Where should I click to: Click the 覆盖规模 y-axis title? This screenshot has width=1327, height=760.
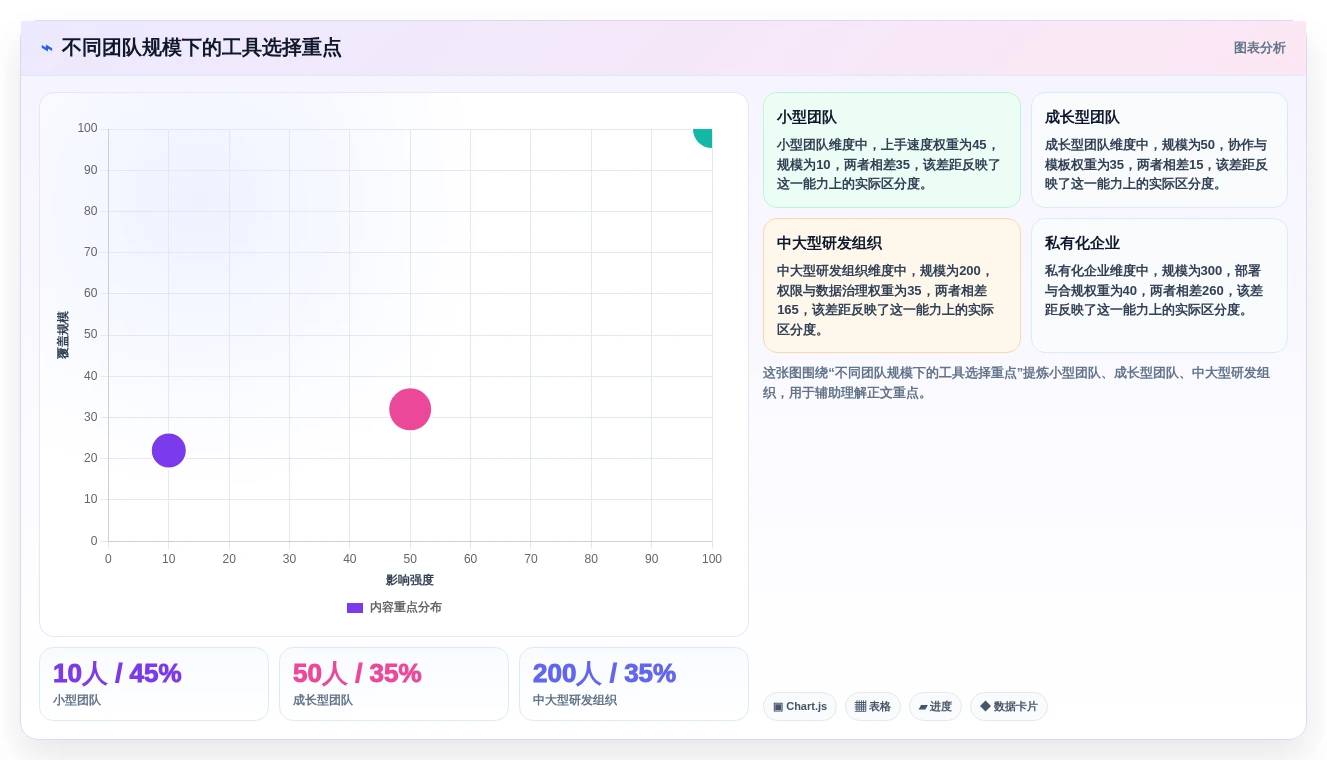(63, 335)
